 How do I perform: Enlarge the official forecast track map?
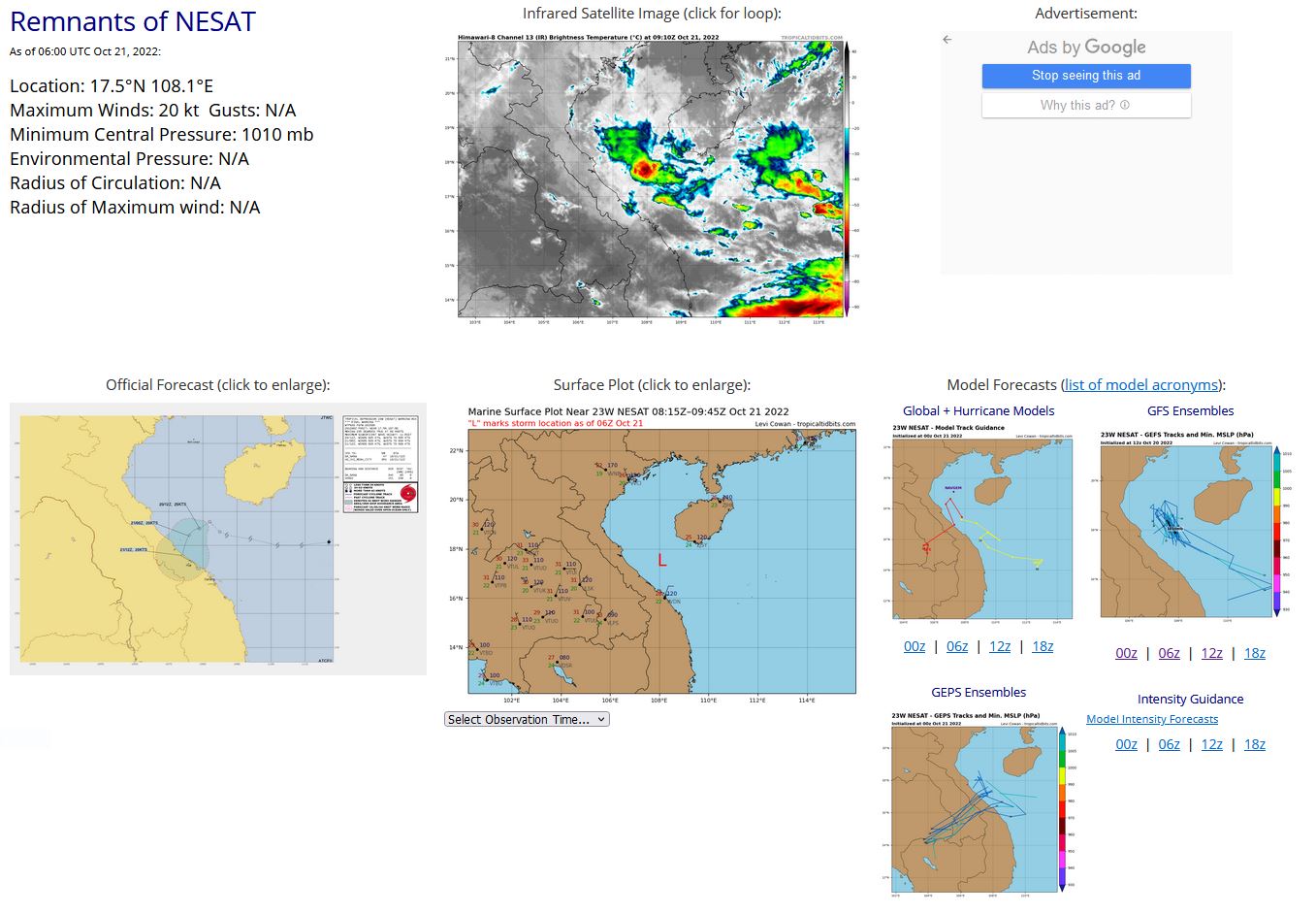pos(218,539)
